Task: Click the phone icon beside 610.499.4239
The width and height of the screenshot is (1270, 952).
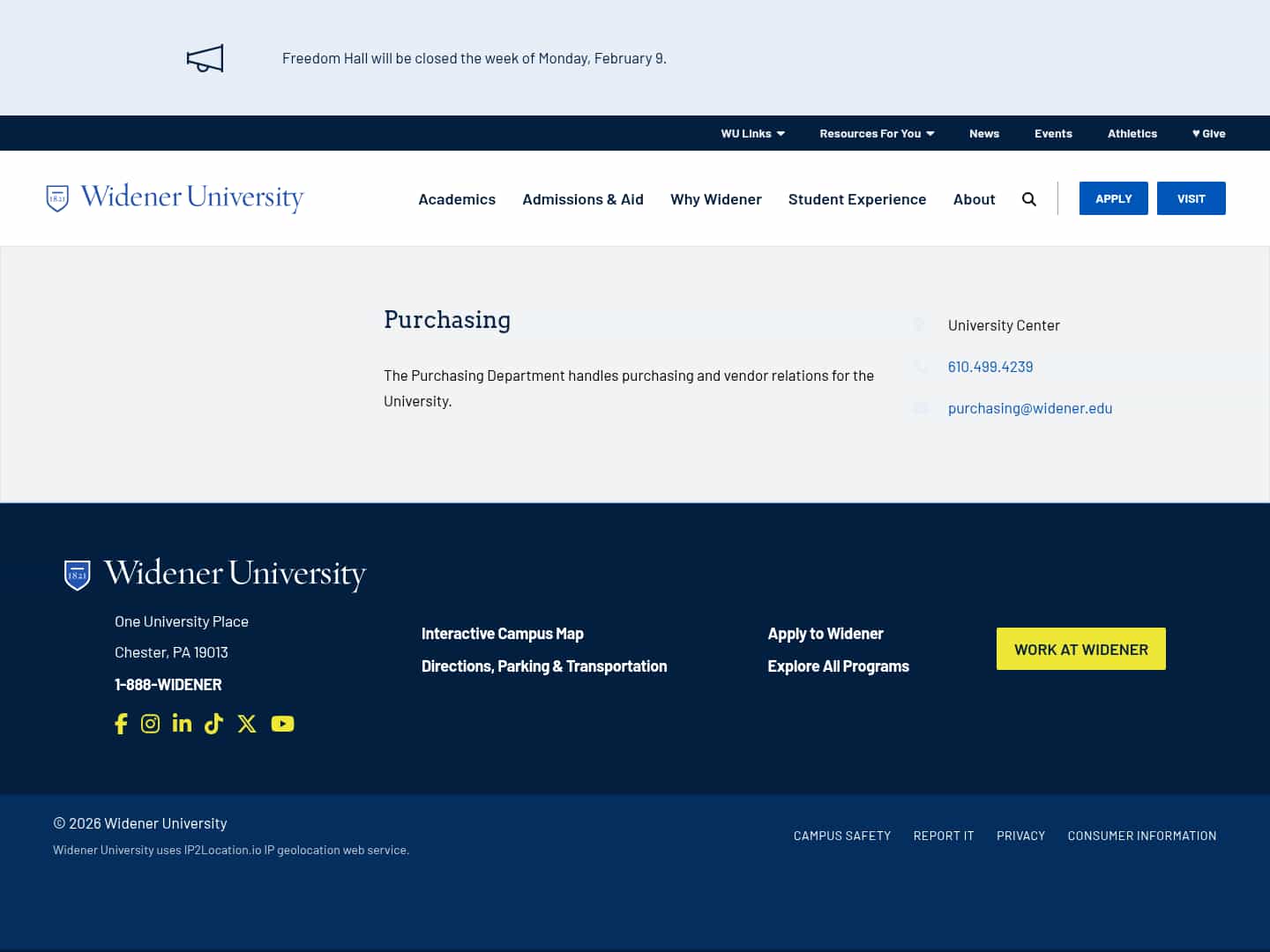Action: (920, 367)
